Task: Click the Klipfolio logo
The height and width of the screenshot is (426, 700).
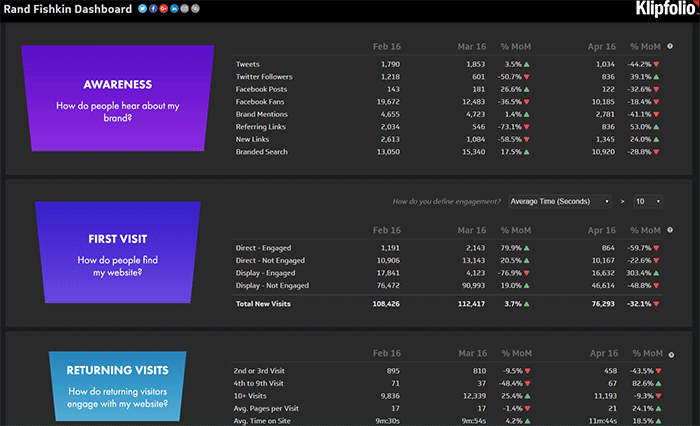Action: click(660, 10)
